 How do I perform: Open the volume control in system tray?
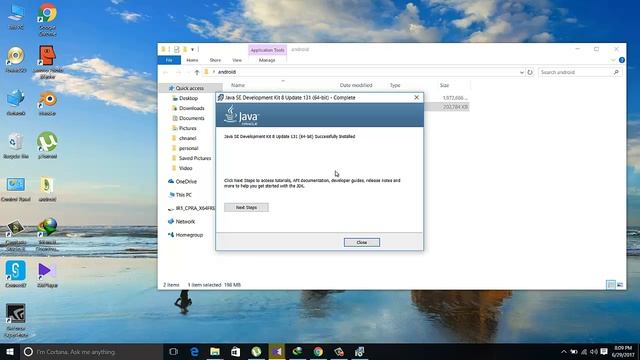pos(594,351)
